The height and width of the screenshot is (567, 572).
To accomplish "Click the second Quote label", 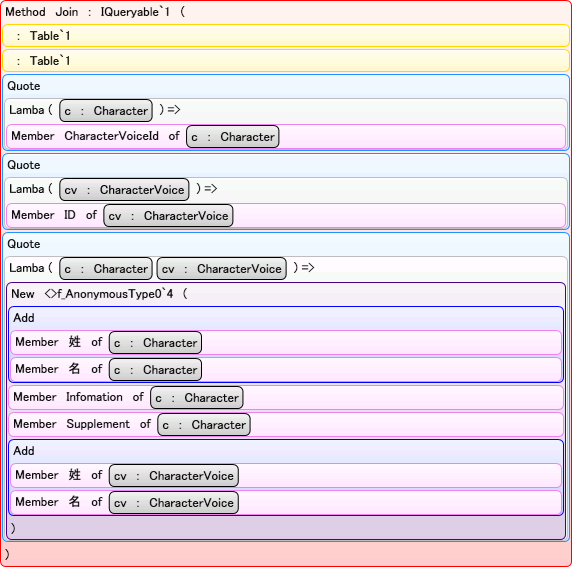I will 24,165.
